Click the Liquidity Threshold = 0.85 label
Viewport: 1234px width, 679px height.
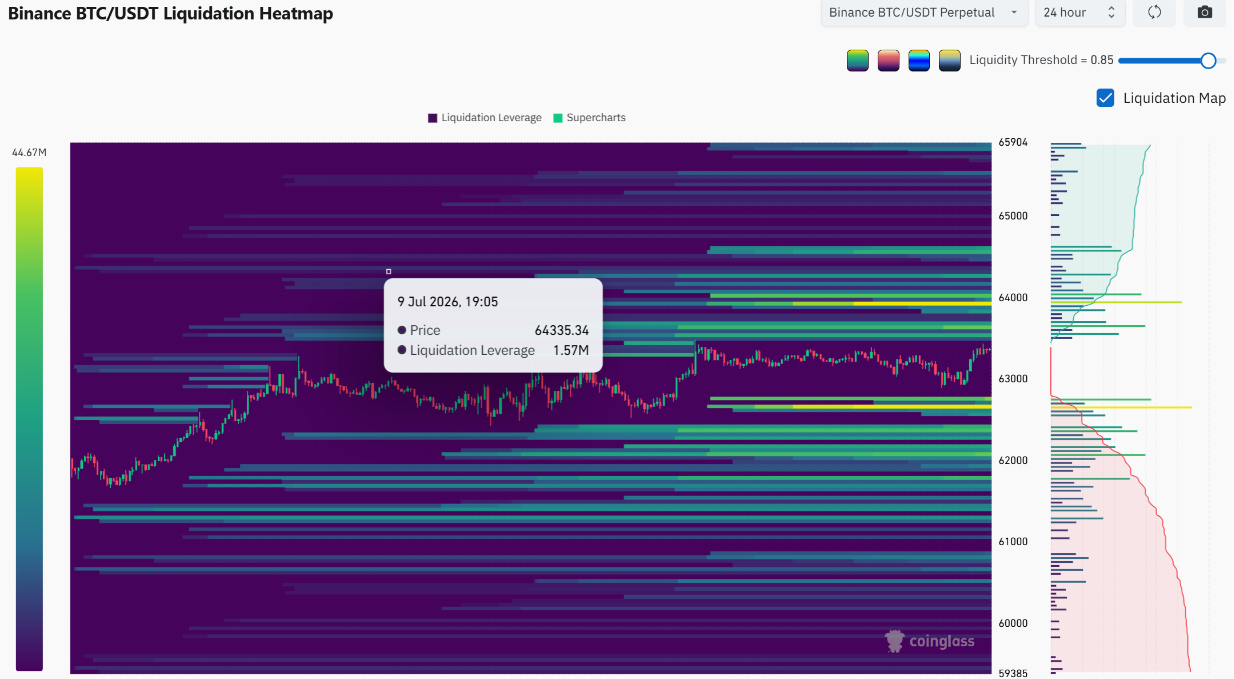click(x=1041, y=60)
